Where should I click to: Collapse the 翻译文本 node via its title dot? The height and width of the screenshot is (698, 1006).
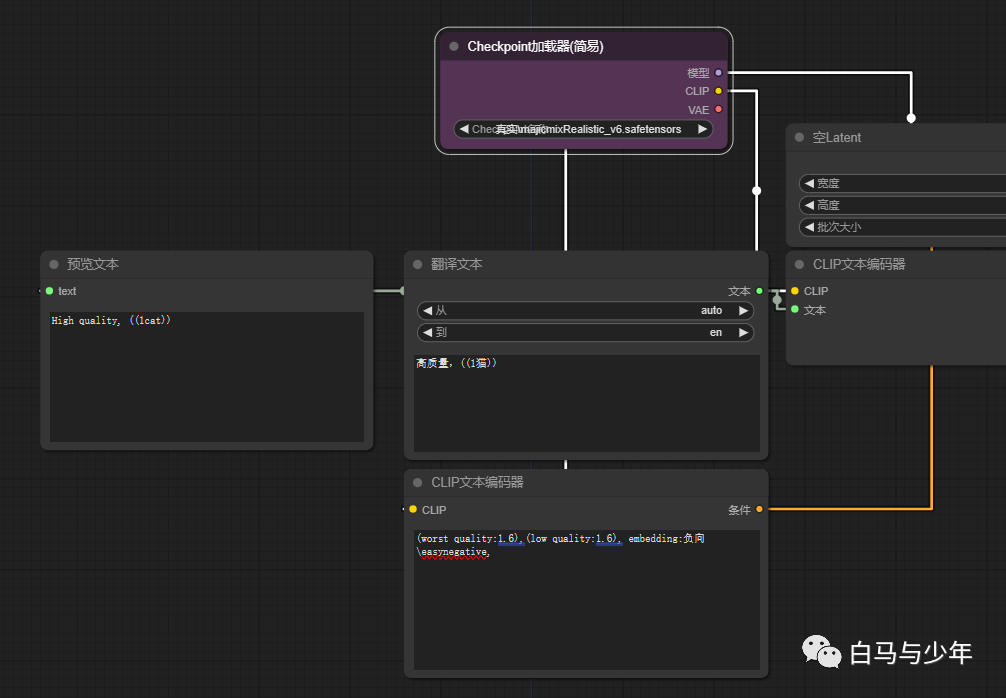pyautogui.click(x=418, y=265)
